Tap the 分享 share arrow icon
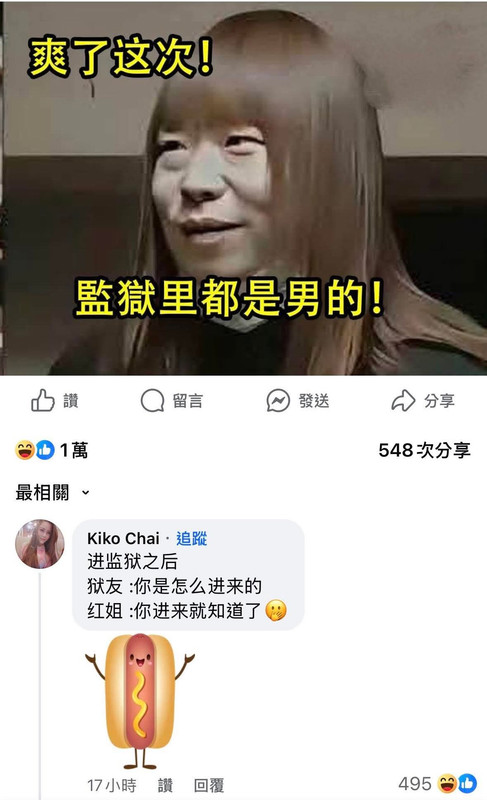 click(x=403, y=401)
